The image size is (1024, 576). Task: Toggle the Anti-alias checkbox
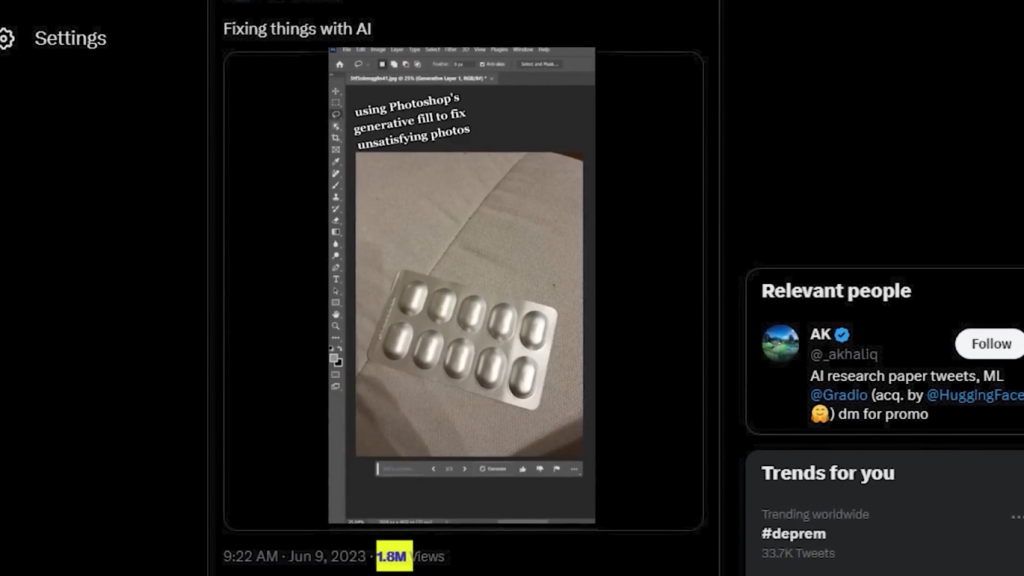click(482, 64)
